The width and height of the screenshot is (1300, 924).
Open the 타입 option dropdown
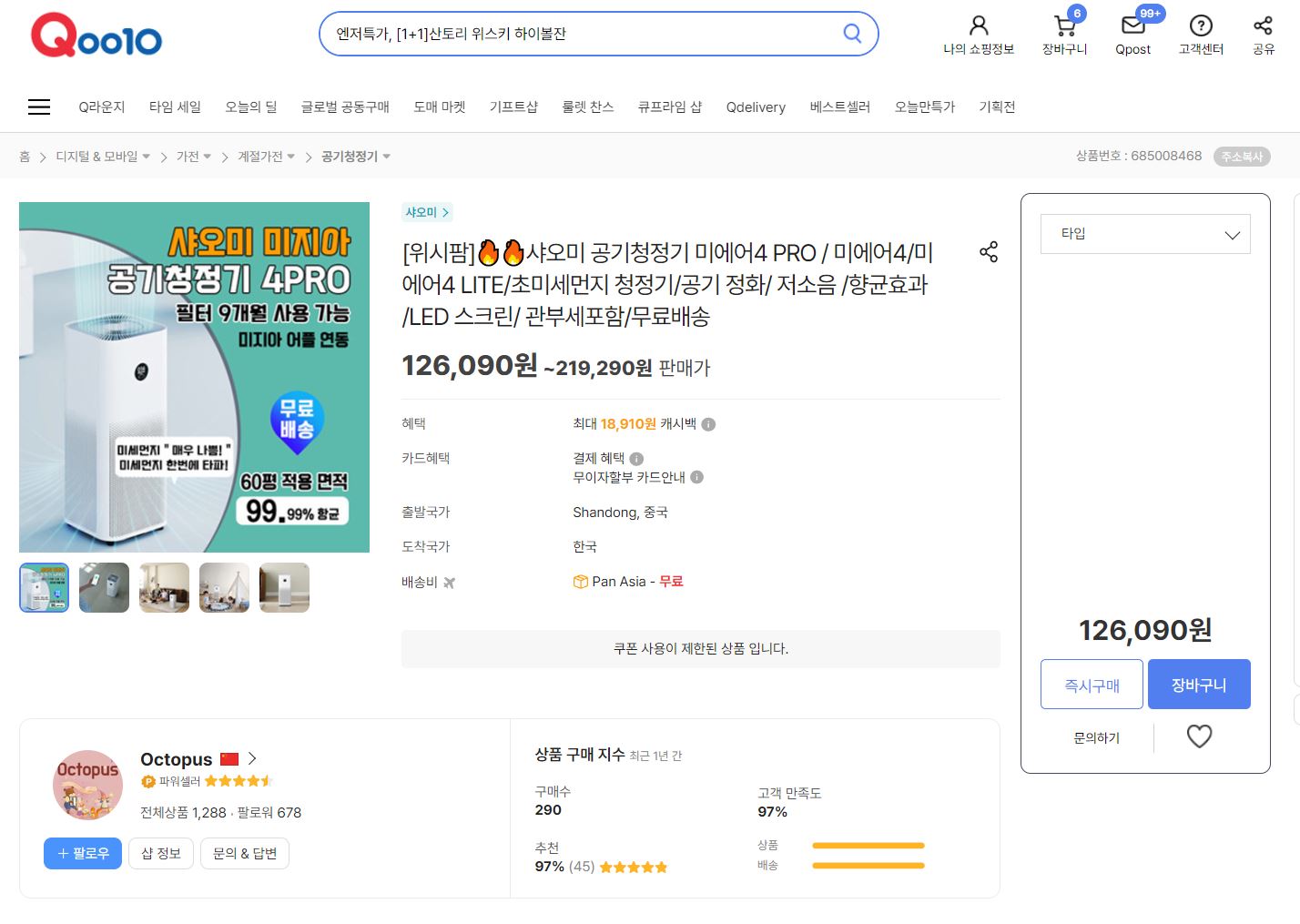1145,234
